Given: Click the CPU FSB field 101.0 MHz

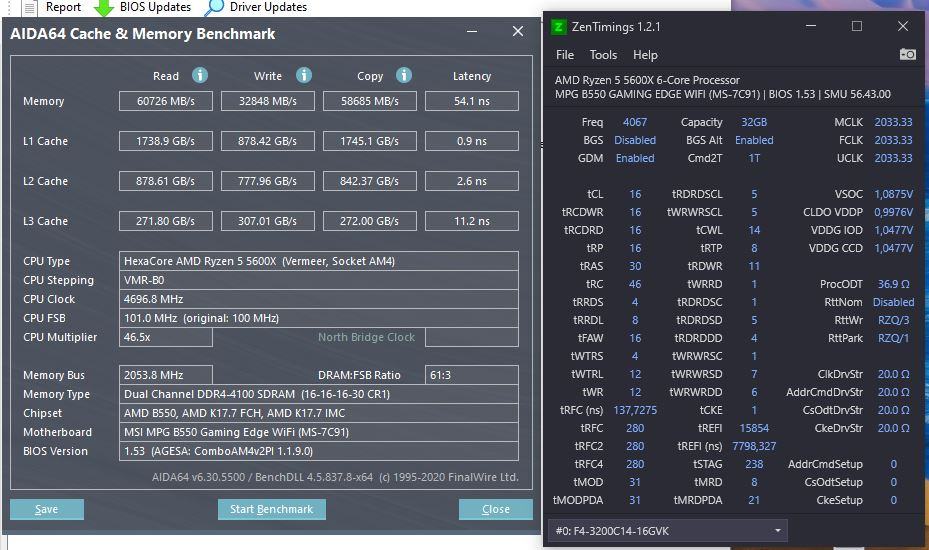Looking at the screenshot, I should pos(319,318).
